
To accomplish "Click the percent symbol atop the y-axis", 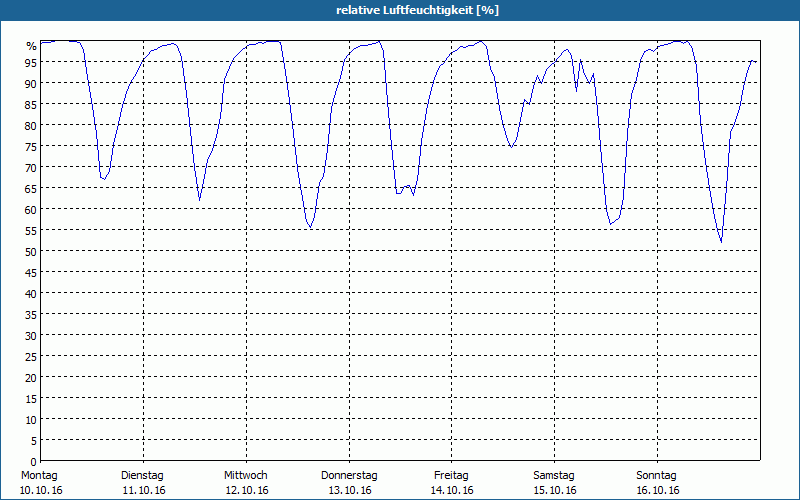I will tap(32, 46).
